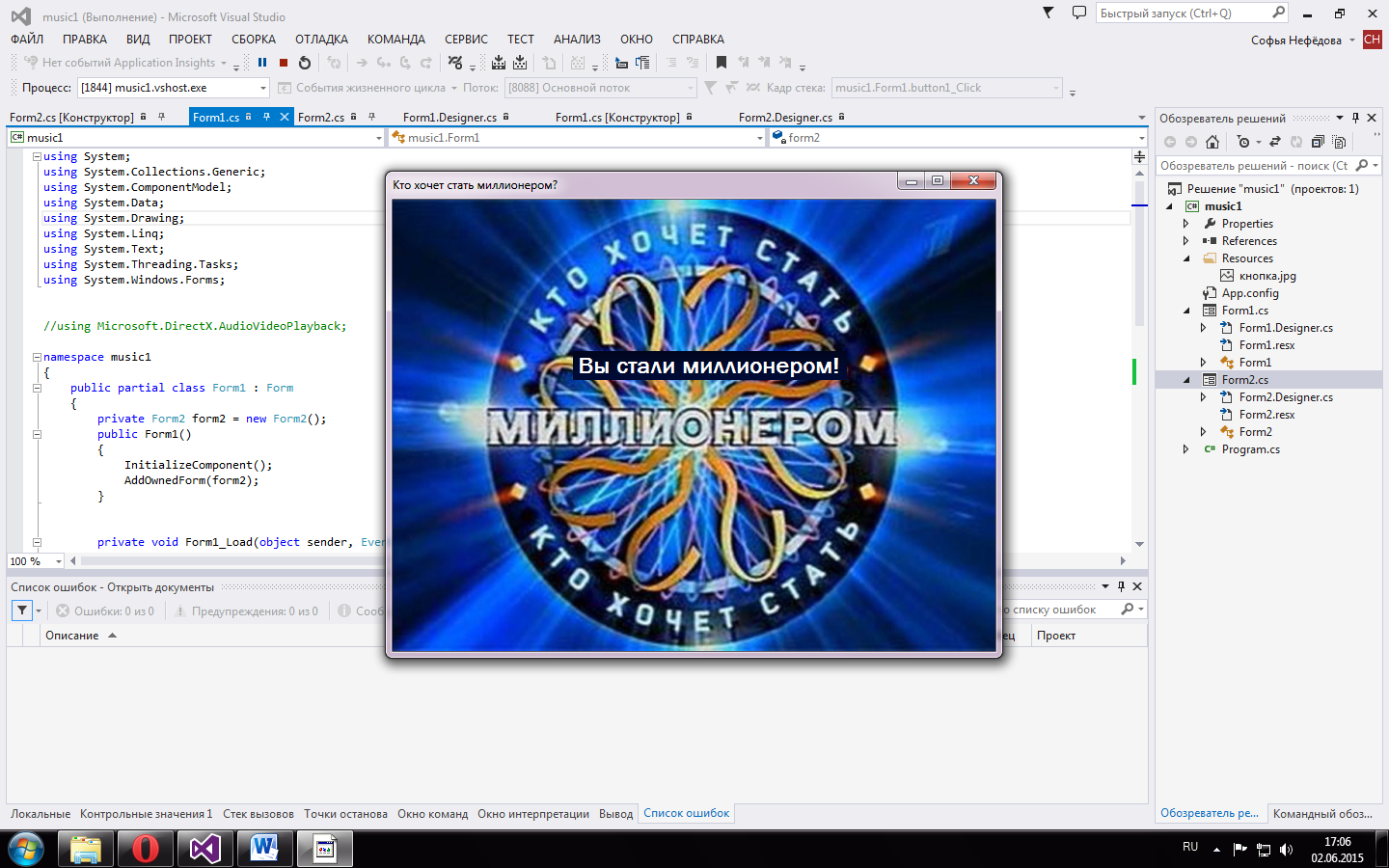Switch to the Form1.Designer.cs tab
The height and width of the screenshot is (868, 1389).
(x=449, y=118)
